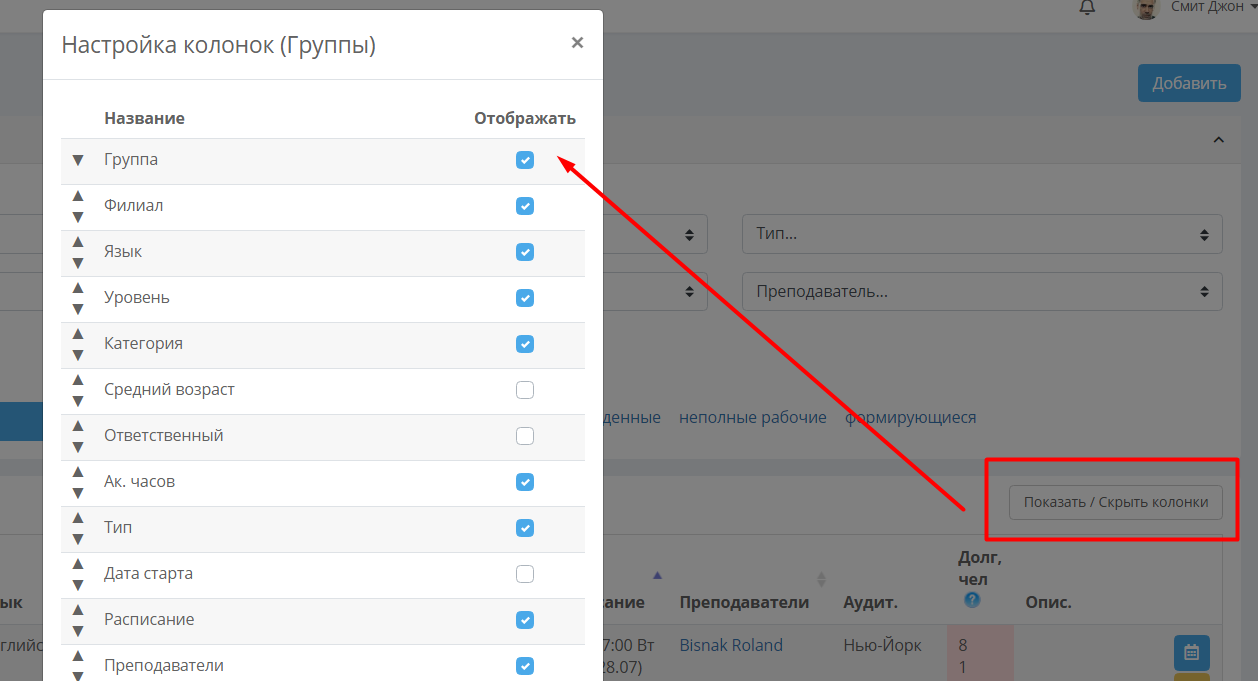Move the Группа row down
The image size is (1258, 681).
click(78, 161)
